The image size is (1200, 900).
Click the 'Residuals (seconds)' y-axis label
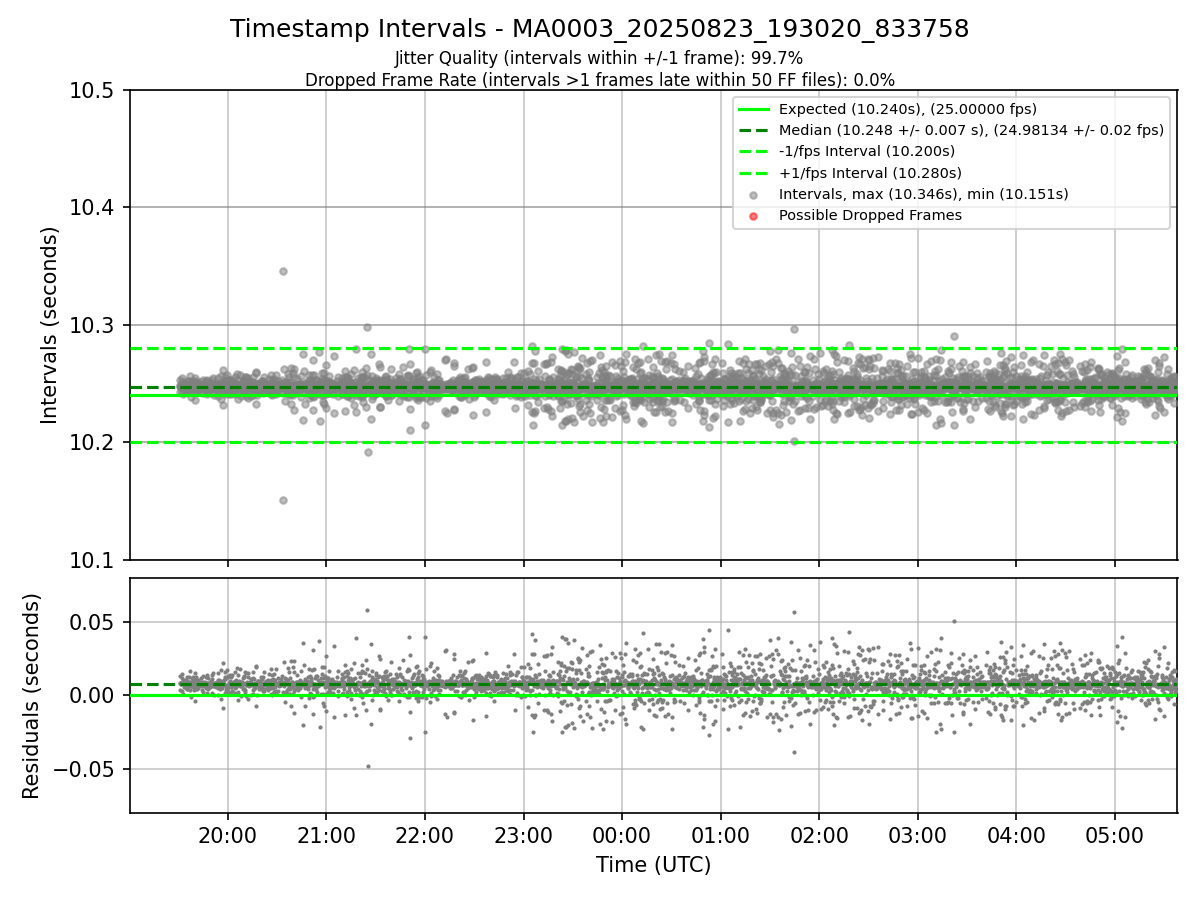[x=31, y=696]
